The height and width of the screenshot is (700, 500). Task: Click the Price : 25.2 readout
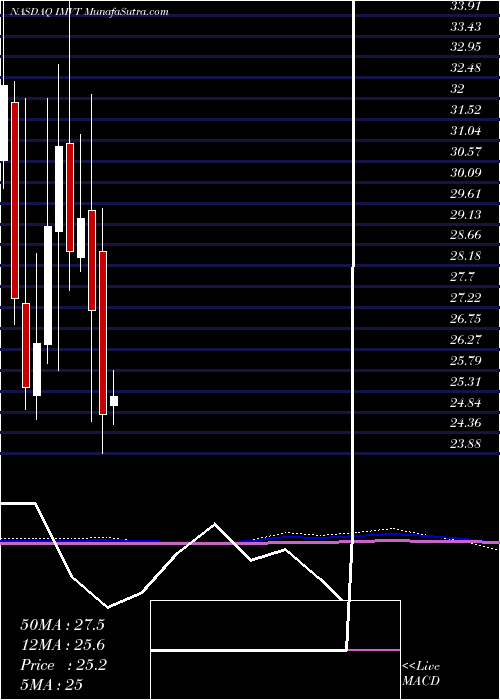63,665
